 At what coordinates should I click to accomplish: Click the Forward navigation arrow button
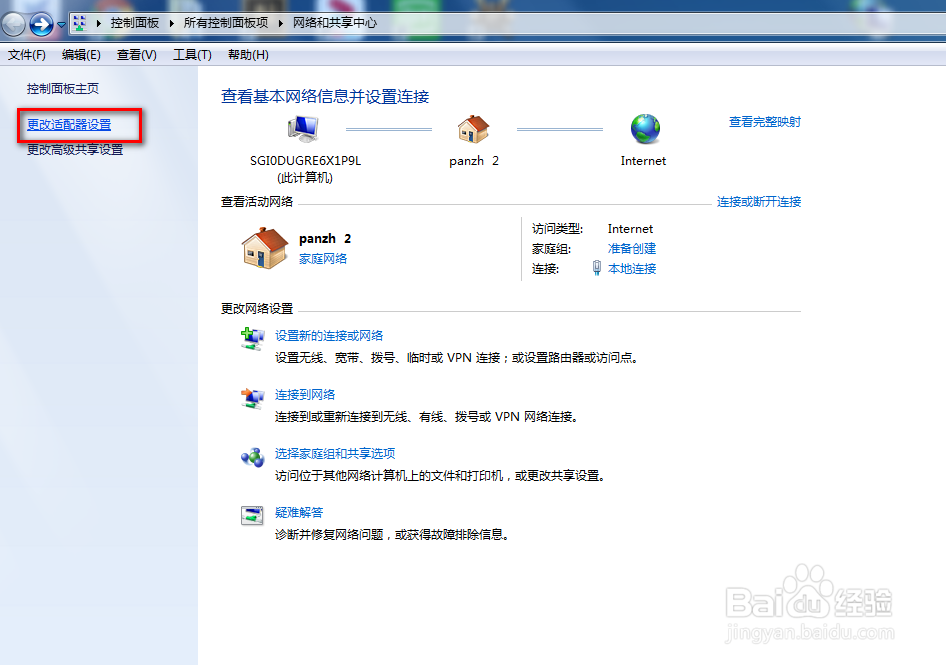(x=42, y=25)
